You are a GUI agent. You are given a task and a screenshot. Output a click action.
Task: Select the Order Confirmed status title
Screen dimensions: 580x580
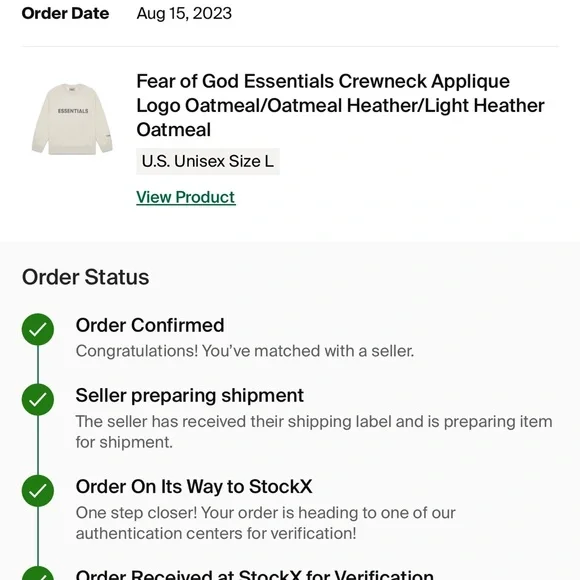150,326
